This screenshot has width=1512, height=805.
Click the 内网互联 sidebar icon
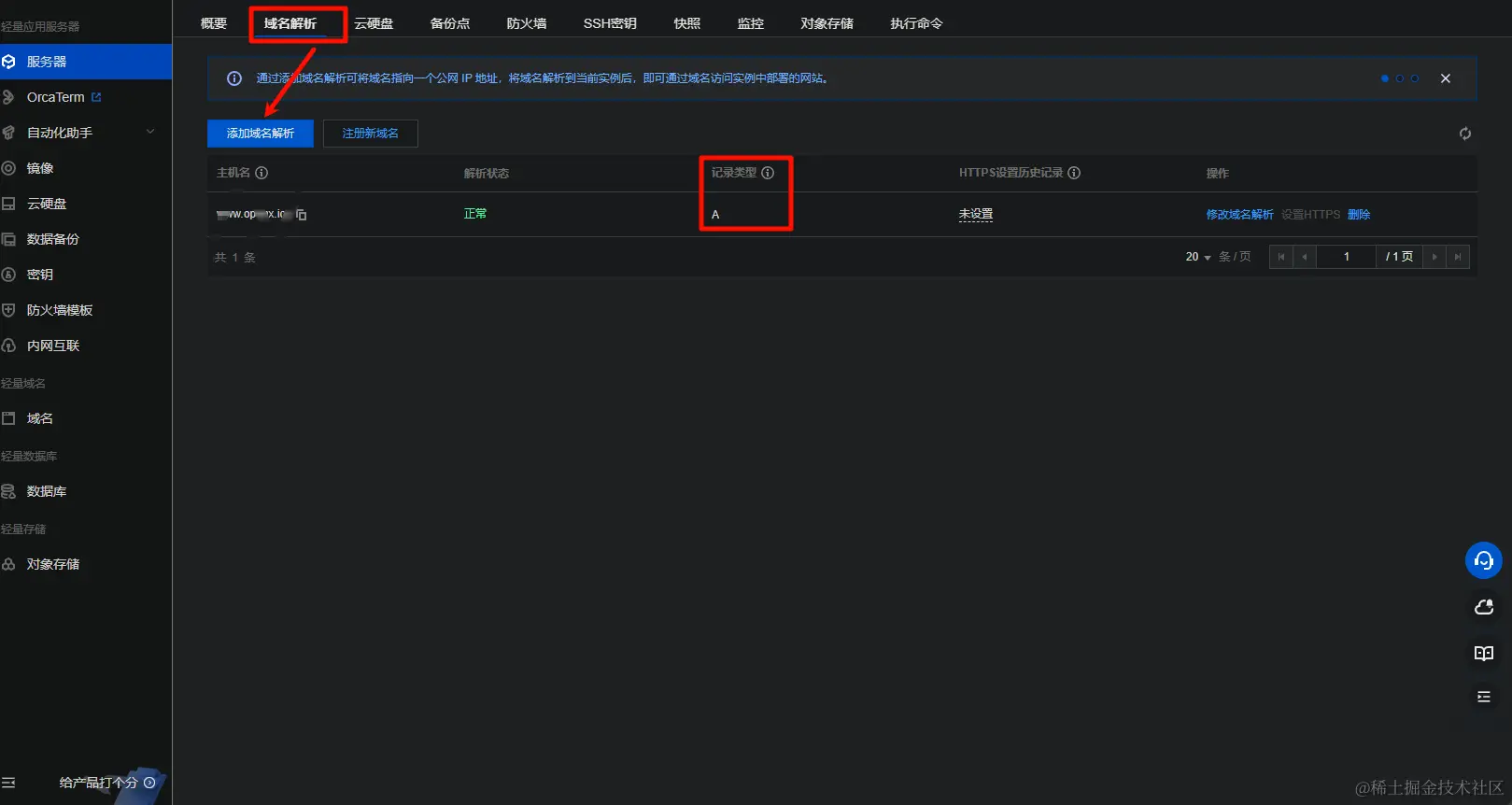pos(8,346)
